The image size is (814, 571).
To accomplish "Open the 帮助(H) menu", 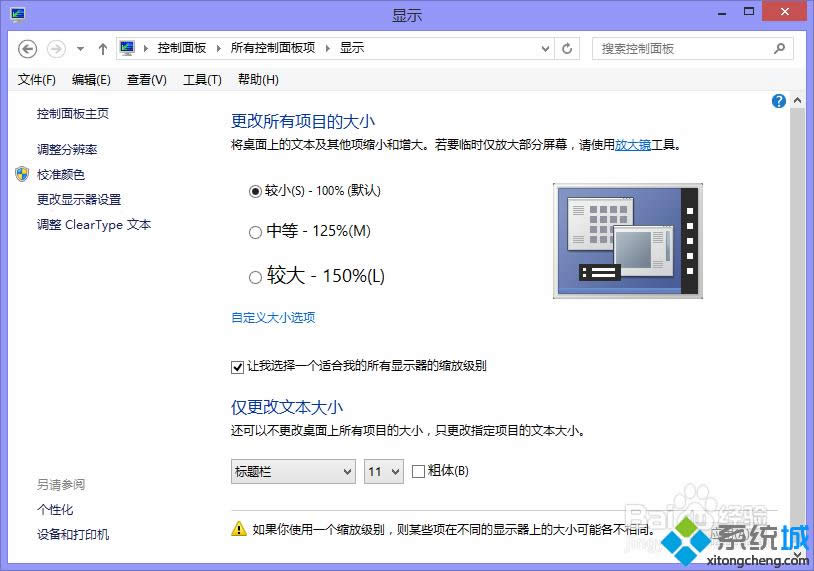I will tap(258, 79).
